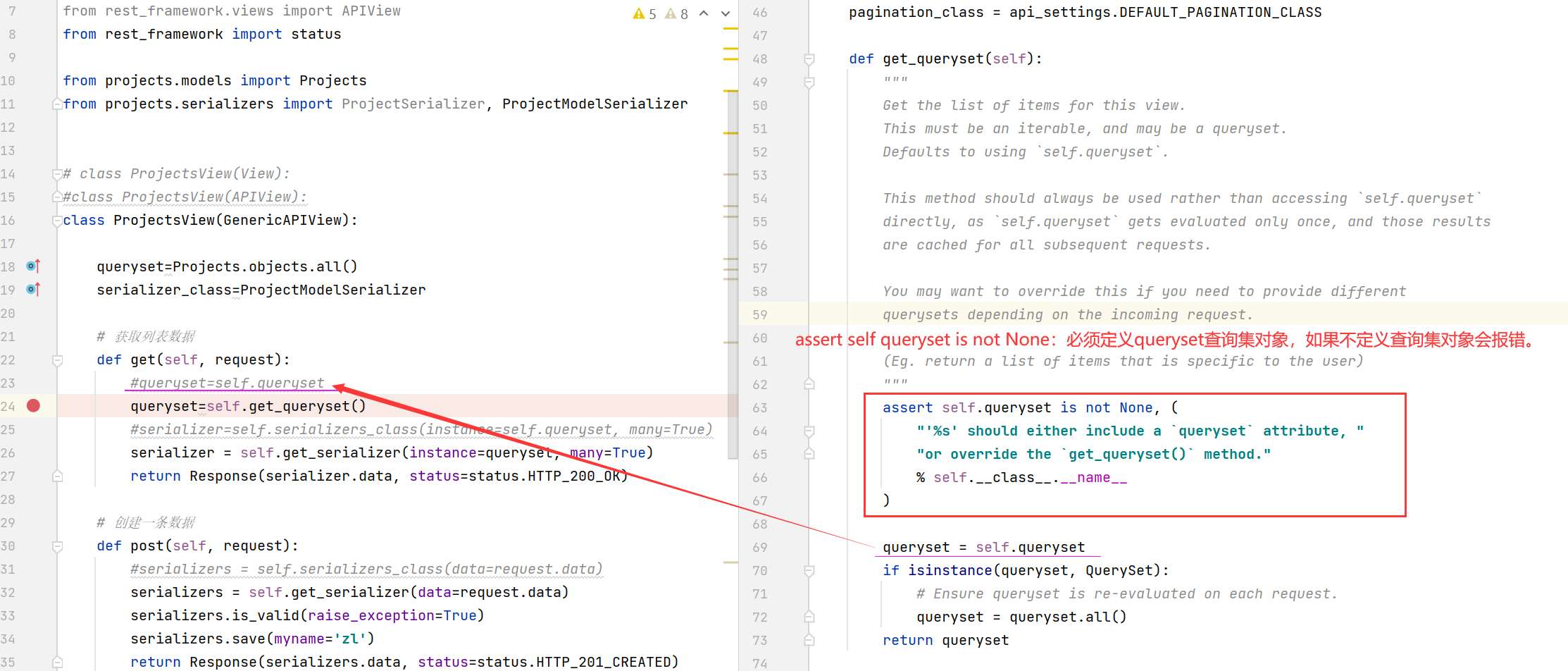Click 'queryset=self.get_queryset()' on line 24

coord(248,406)
